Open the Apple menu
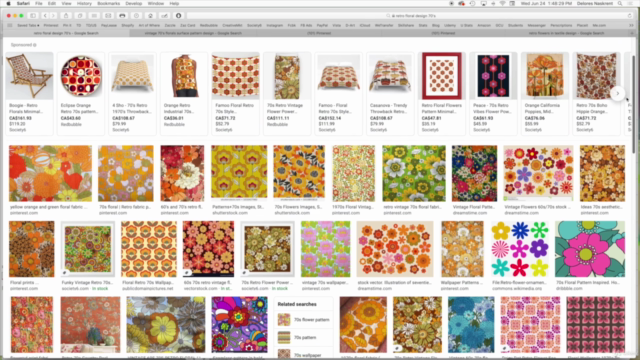Screen dimensions: 640x360 coord(8,3)
